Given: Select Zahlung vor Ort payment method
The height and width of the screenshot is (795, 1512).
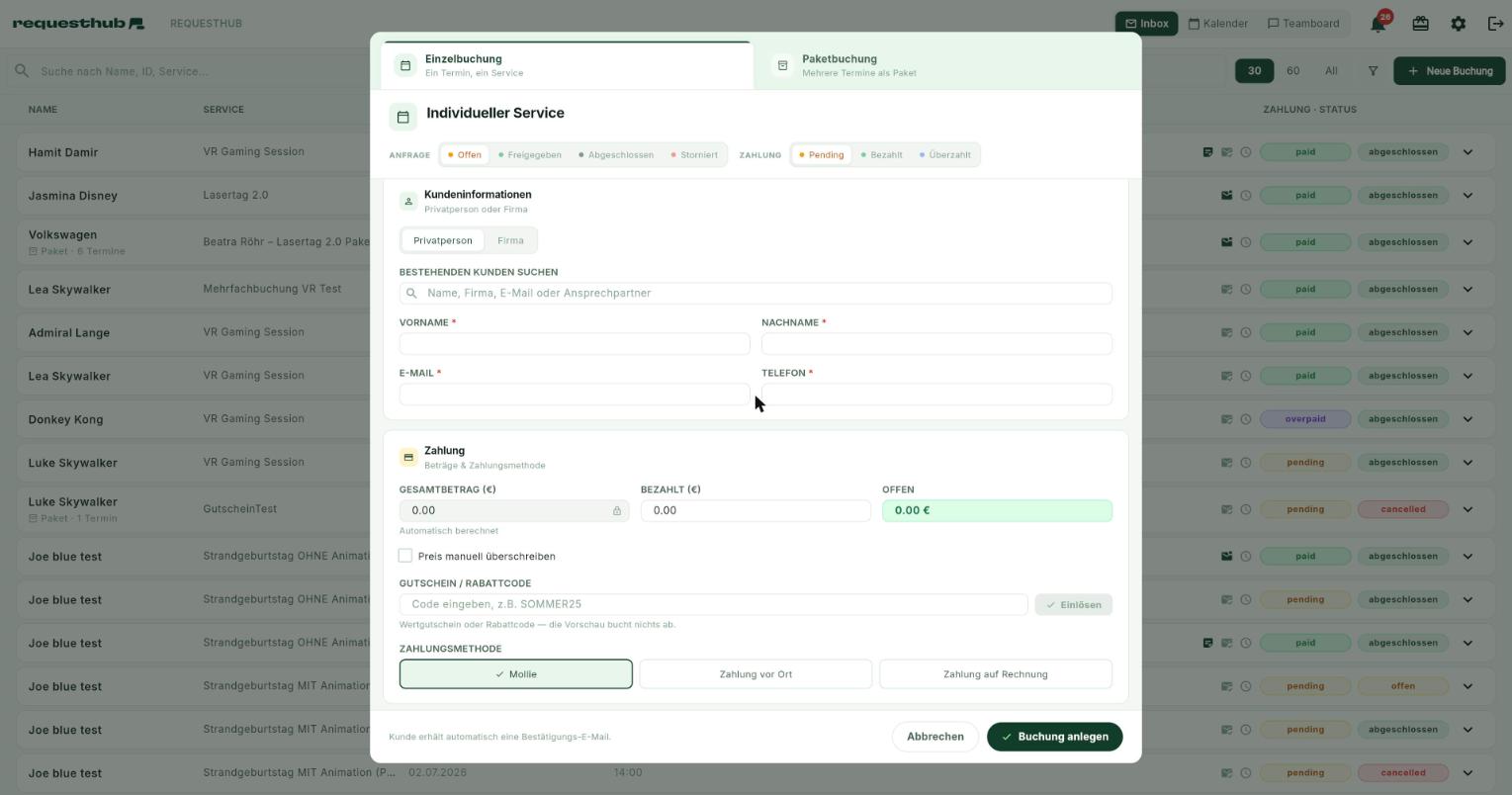Looking at the screenshot, I should coord(756,674).
